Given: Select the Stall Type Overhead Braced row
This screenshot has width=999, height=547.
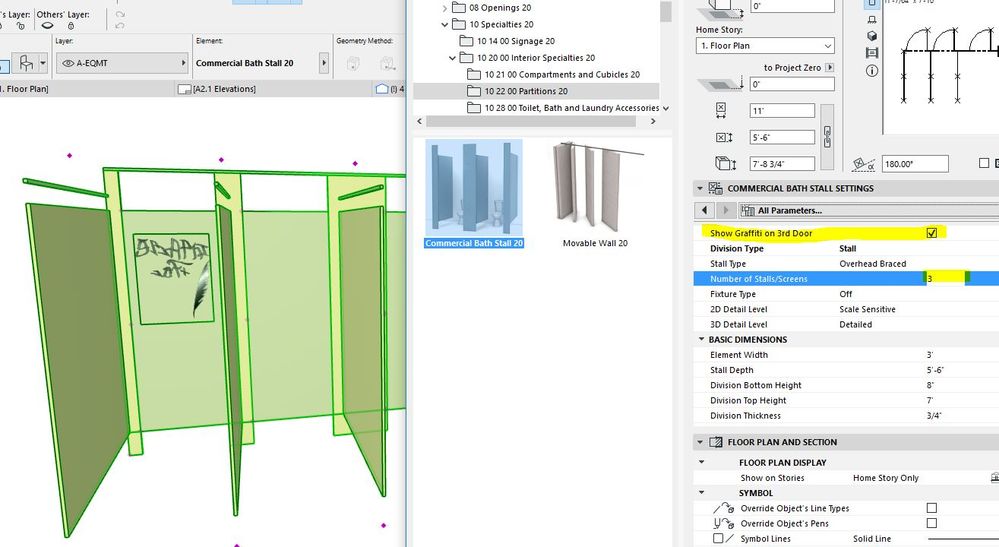Looking at the screenshot, I should pos(846,264).
